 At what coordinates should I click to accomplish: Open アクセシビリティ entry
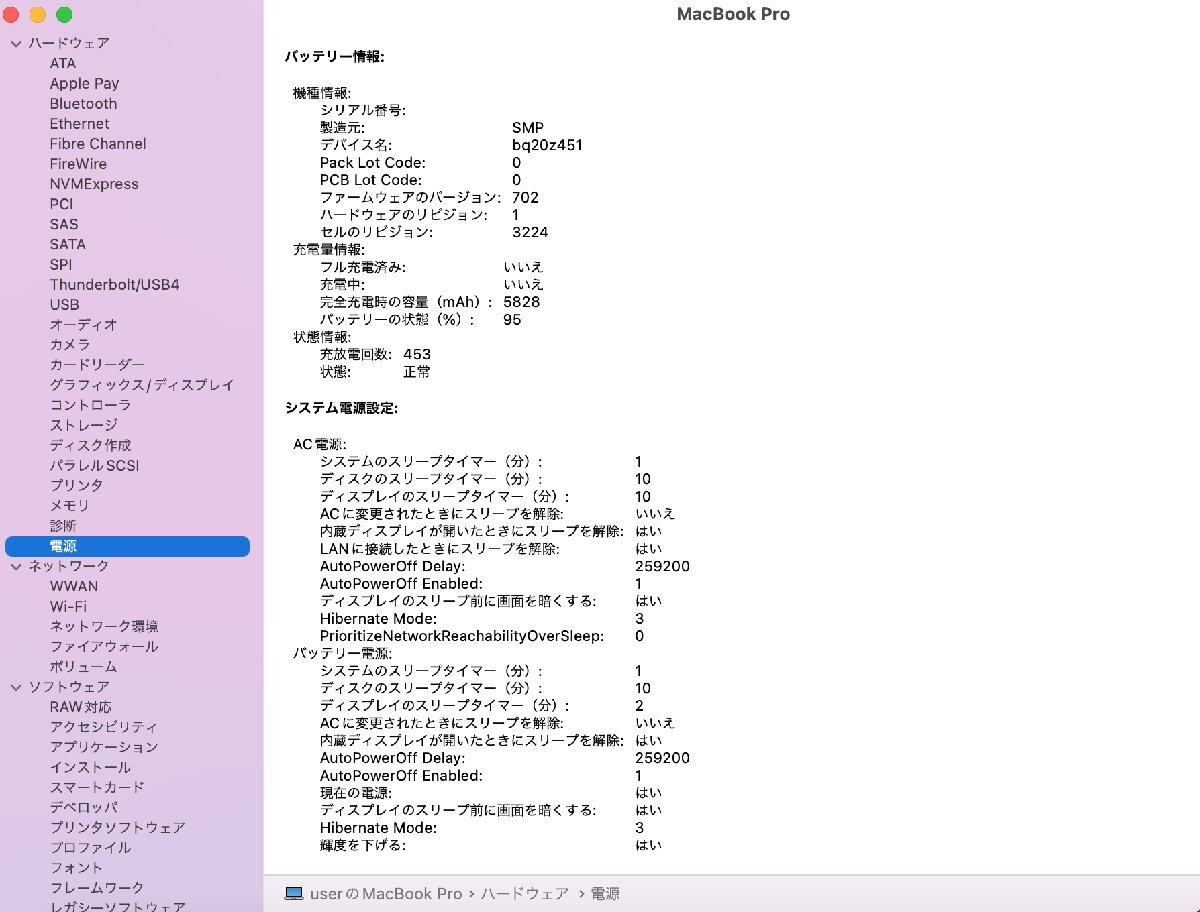click(104, 727)
